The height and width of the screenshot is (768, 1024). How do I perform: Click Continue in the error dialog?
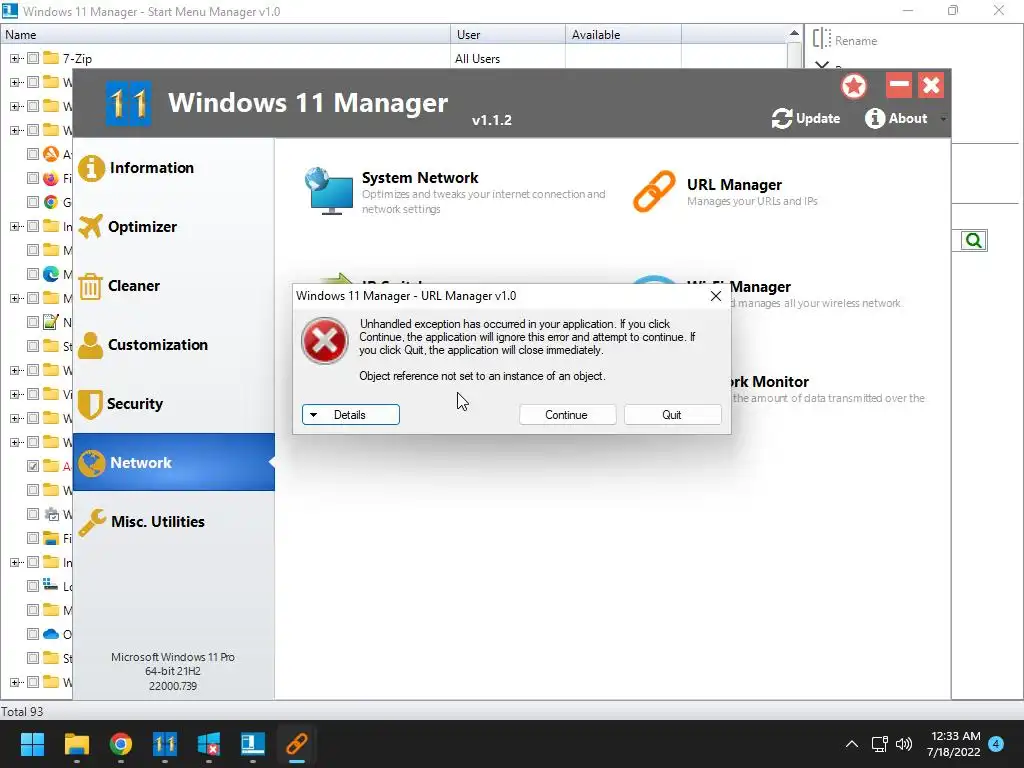[x=568, y=415]
